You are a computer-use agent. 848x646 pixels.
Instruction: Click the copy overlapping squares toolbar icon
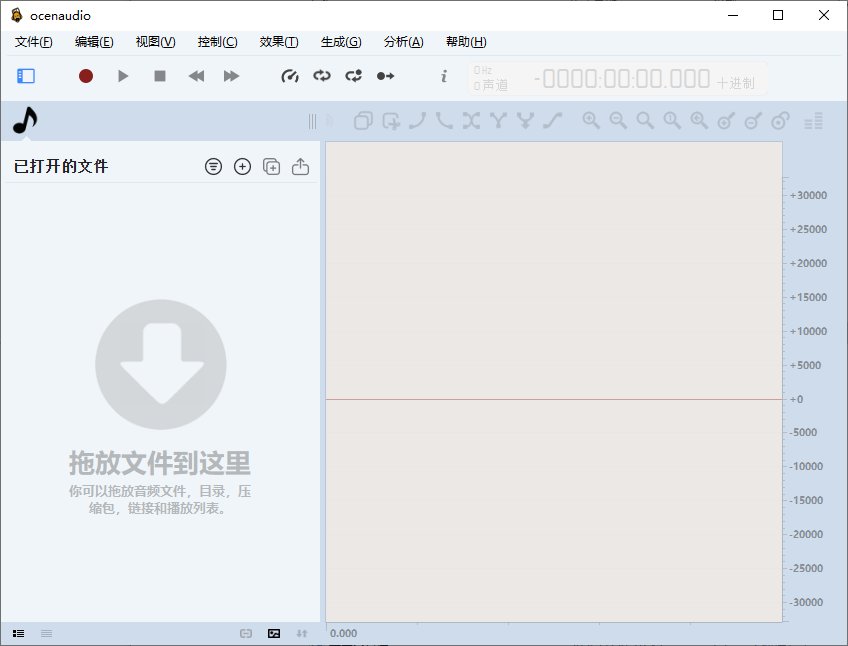pos(363,121)
